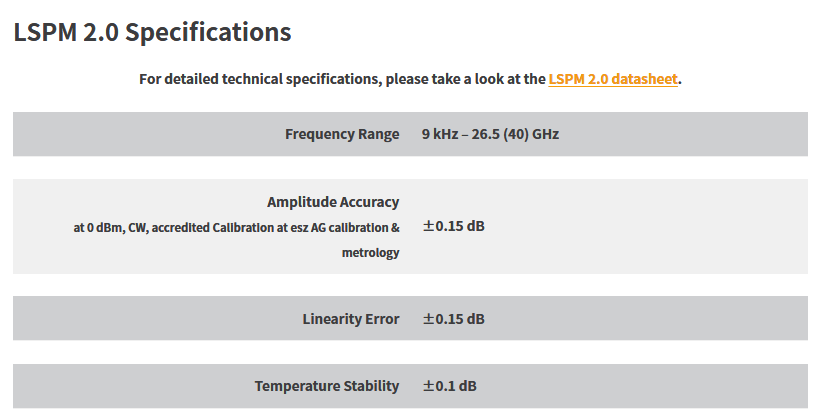Click the 'For detailed technical specifications' sentence
Viewport: 819px width, 420px height.
(x=410, y=79)
